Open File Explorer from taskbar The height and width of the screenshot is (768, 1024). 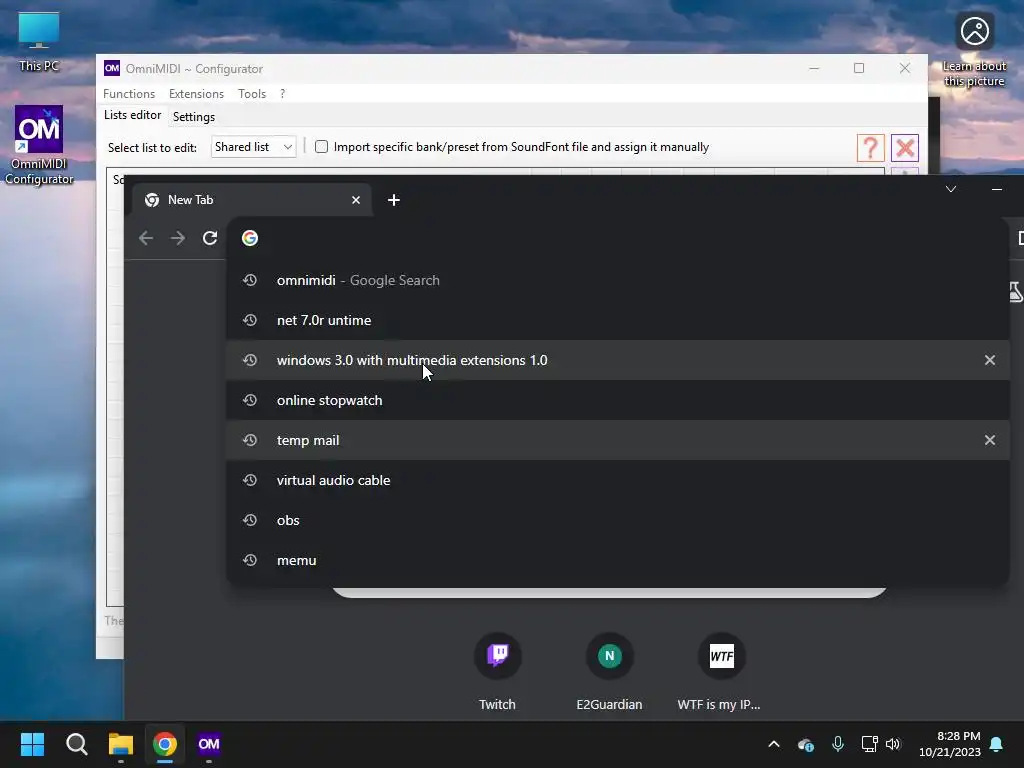pyautogui.click(x=121, y=744)
